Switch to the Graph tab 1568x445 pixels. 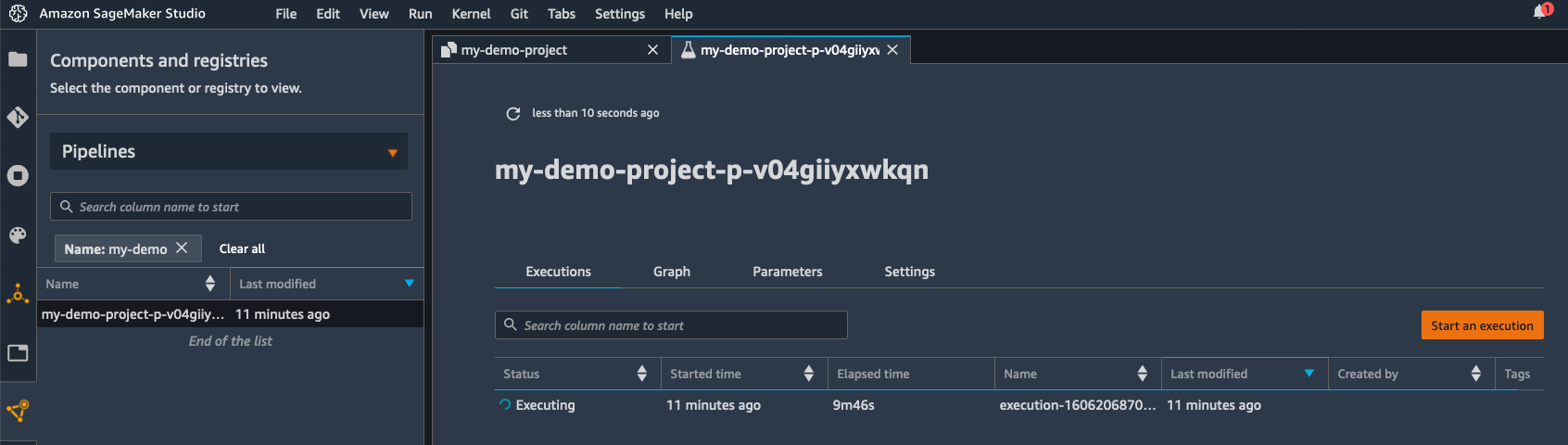tap(672, 272)
